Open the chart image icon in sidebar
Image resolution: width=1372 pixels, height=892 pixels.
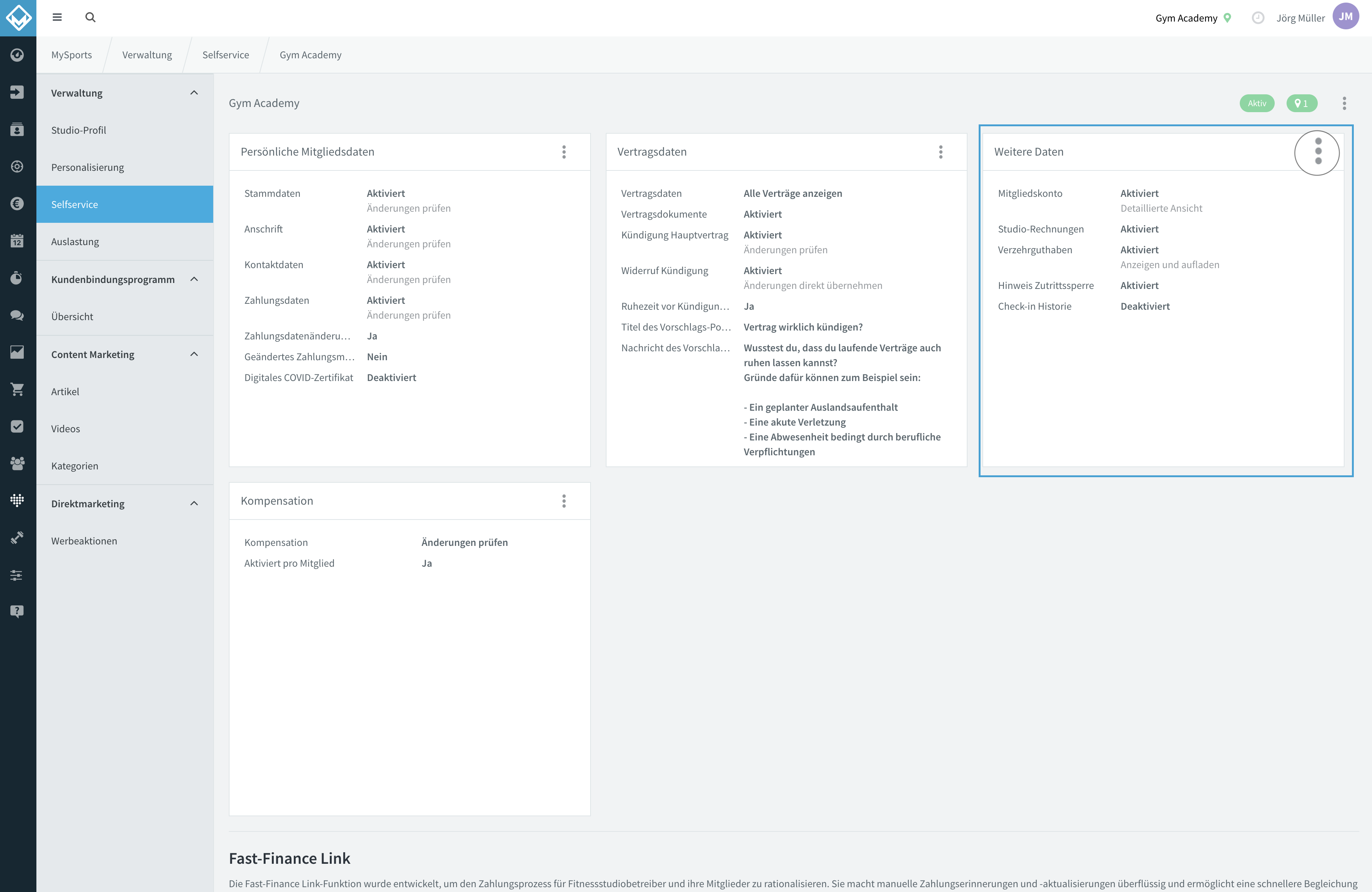tap(17, 352)
